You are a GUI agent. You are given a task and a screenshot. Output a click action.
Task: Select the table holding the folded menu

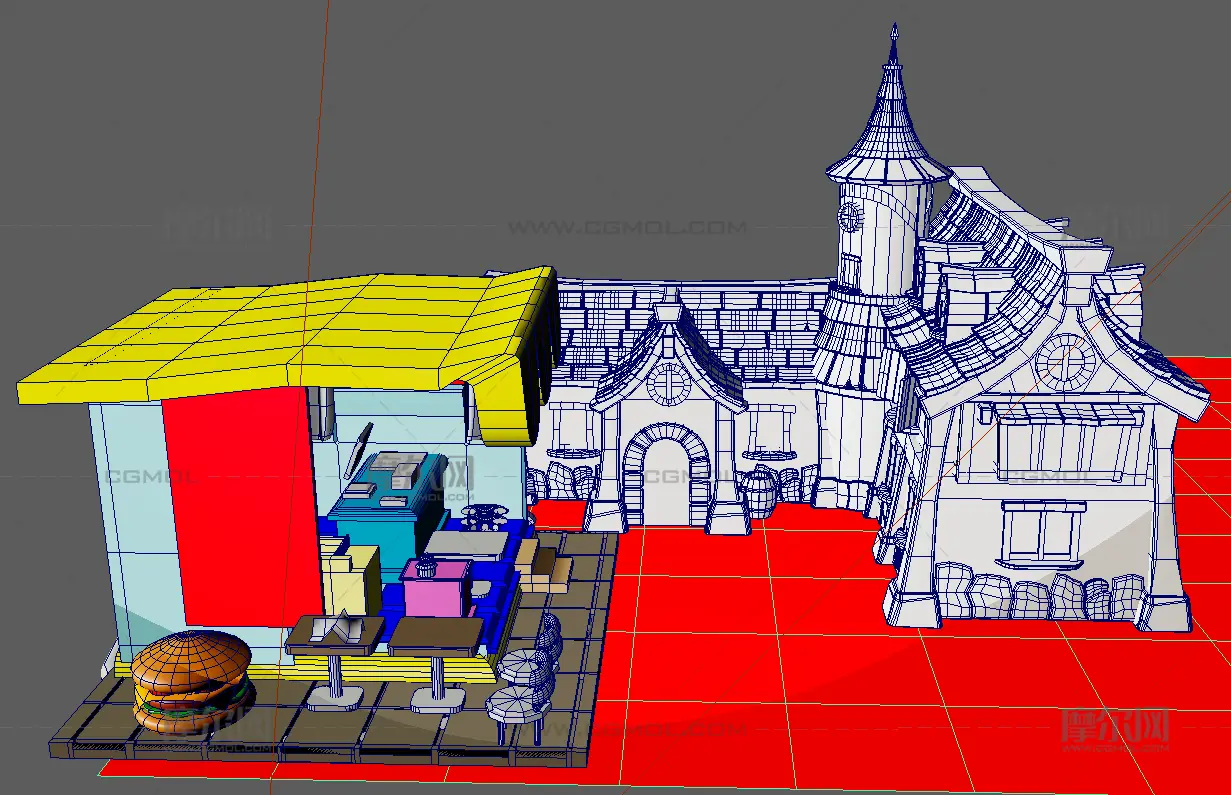[334, 636]
